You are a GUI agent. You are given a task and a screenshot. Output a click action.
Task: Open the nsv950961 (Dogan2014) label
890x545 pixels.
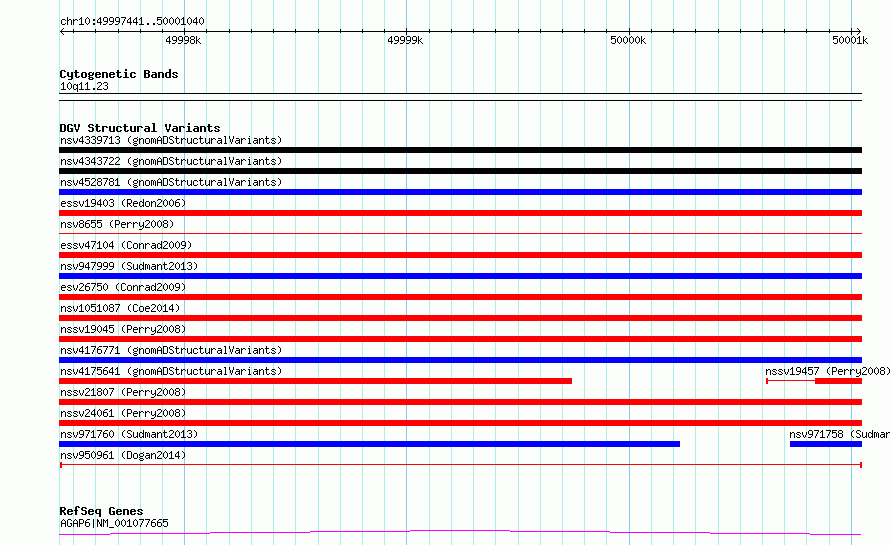point(123,455)
